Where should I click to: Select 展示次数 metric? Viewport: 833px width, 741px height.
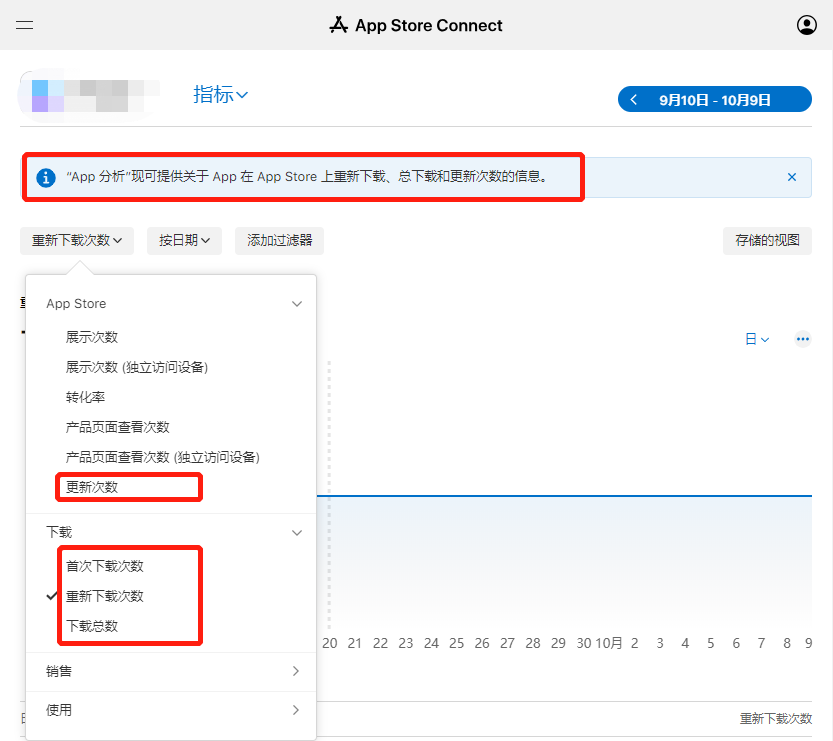click(92, 337)
